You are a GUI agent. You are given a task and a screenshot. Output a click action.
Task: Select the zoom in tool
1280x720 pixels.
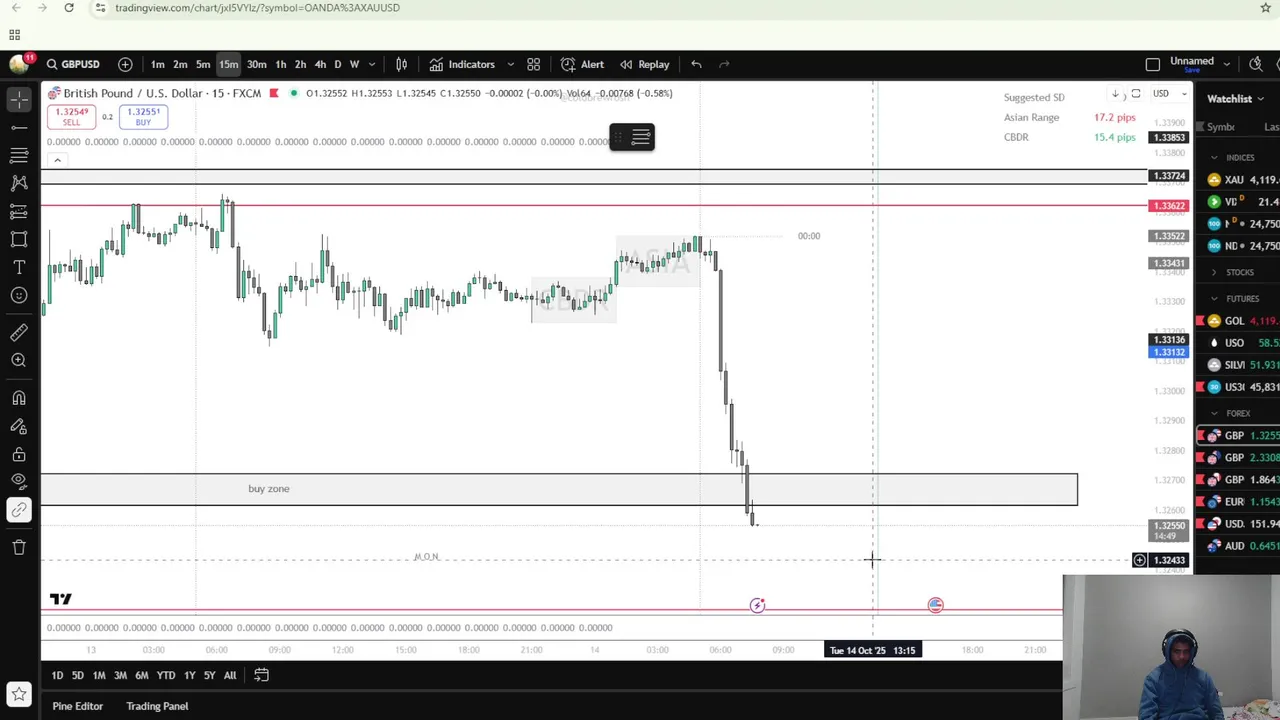coord(19,360)
